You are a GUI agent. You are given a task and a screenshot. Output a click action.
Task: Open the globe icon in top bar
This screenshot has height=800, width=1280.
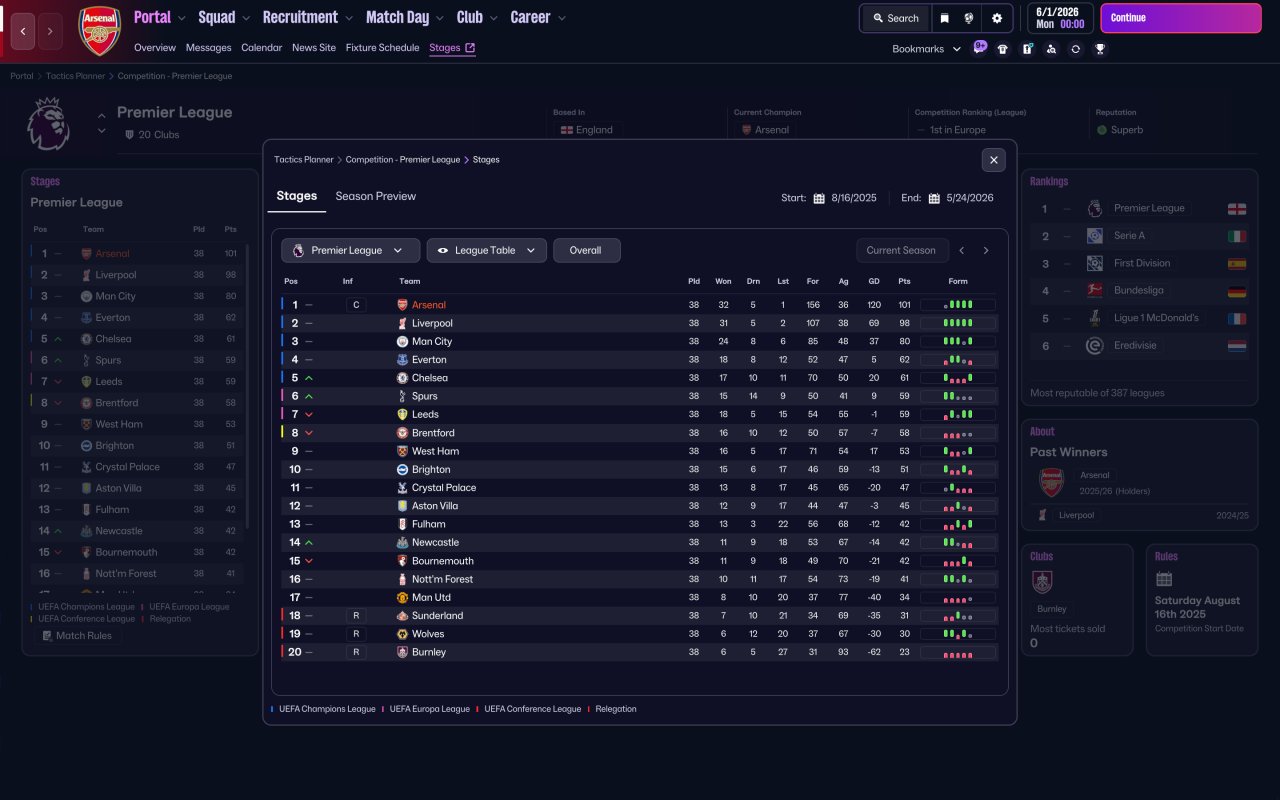click(969, 18)
